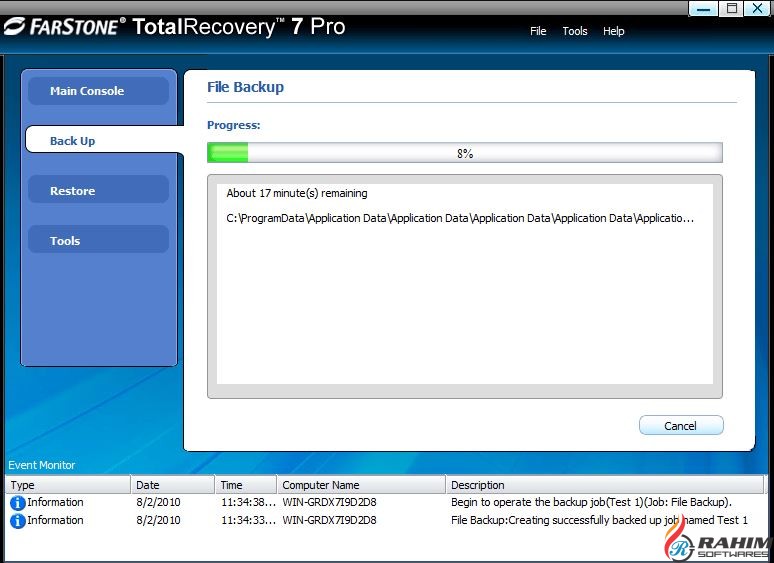The height and width of the screenshot is (563, 774).
Task: Click info icon of 11:34:38 event
Action: (18, 503)
